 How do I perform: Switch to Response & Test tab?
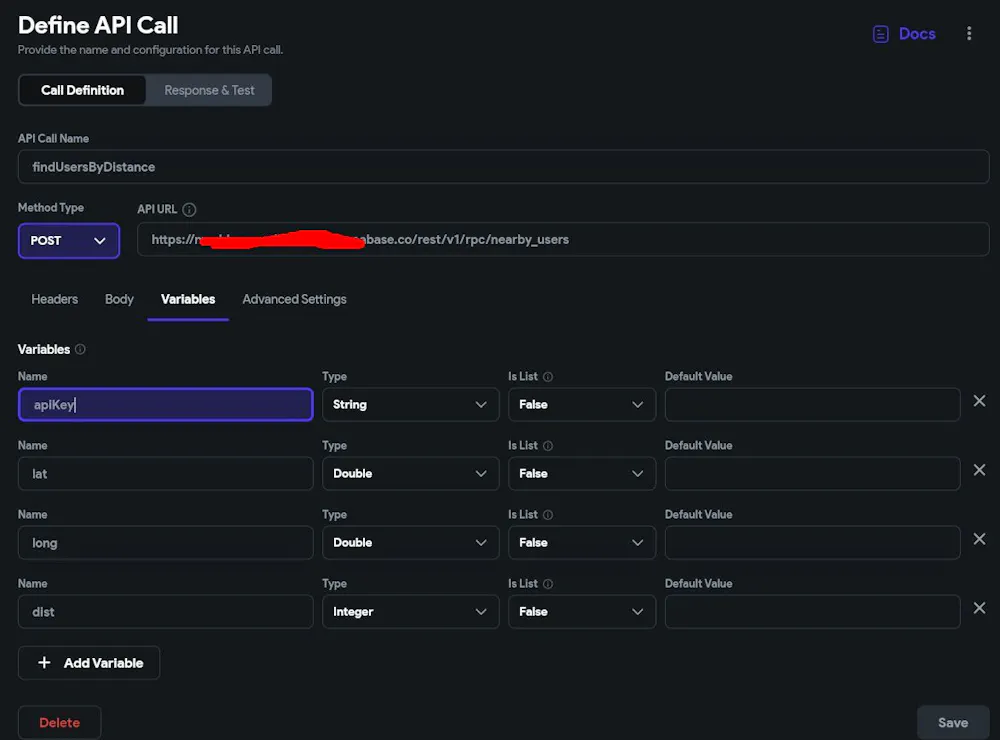(x=209, y=90)
